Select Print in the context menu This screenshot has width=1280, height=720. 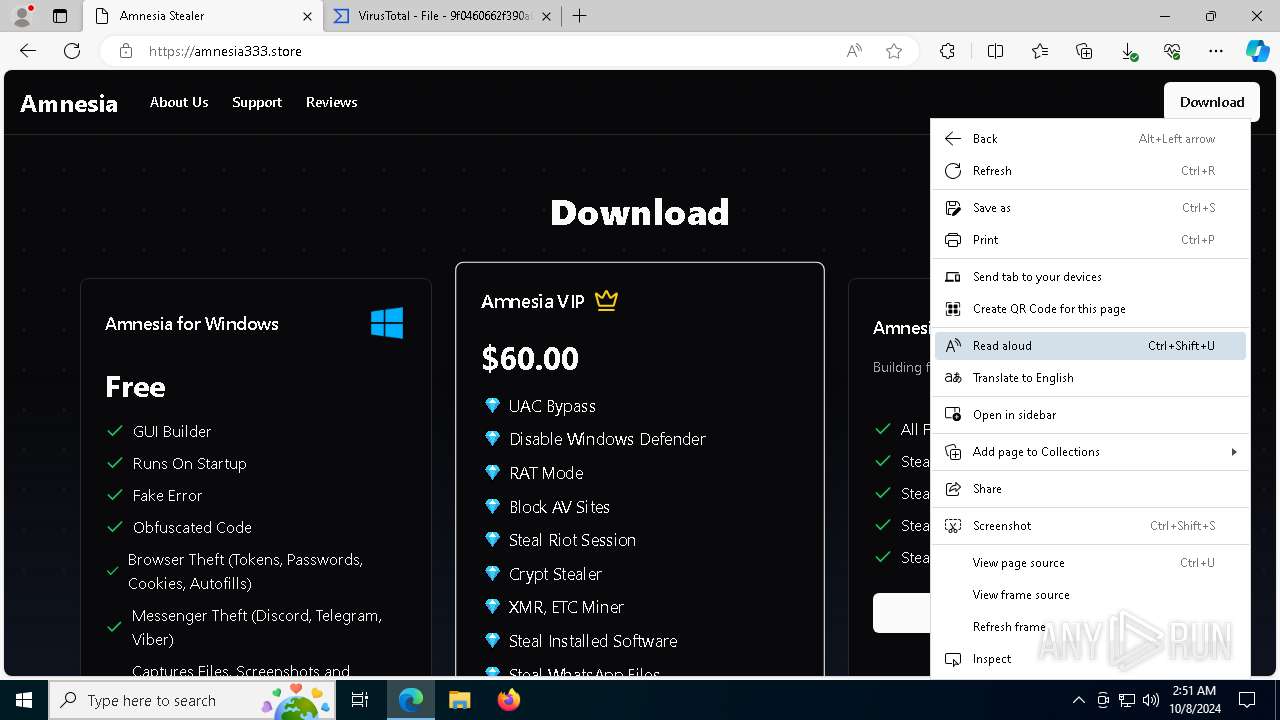(x=1090, y=240)
